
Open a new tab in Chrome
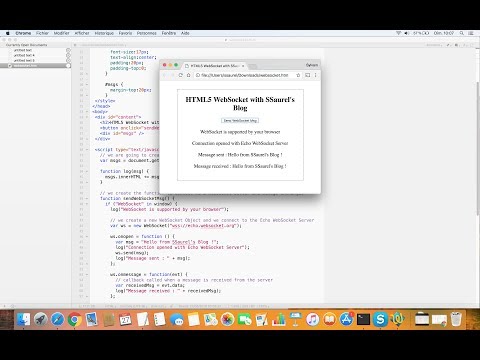tap(253, 66)
